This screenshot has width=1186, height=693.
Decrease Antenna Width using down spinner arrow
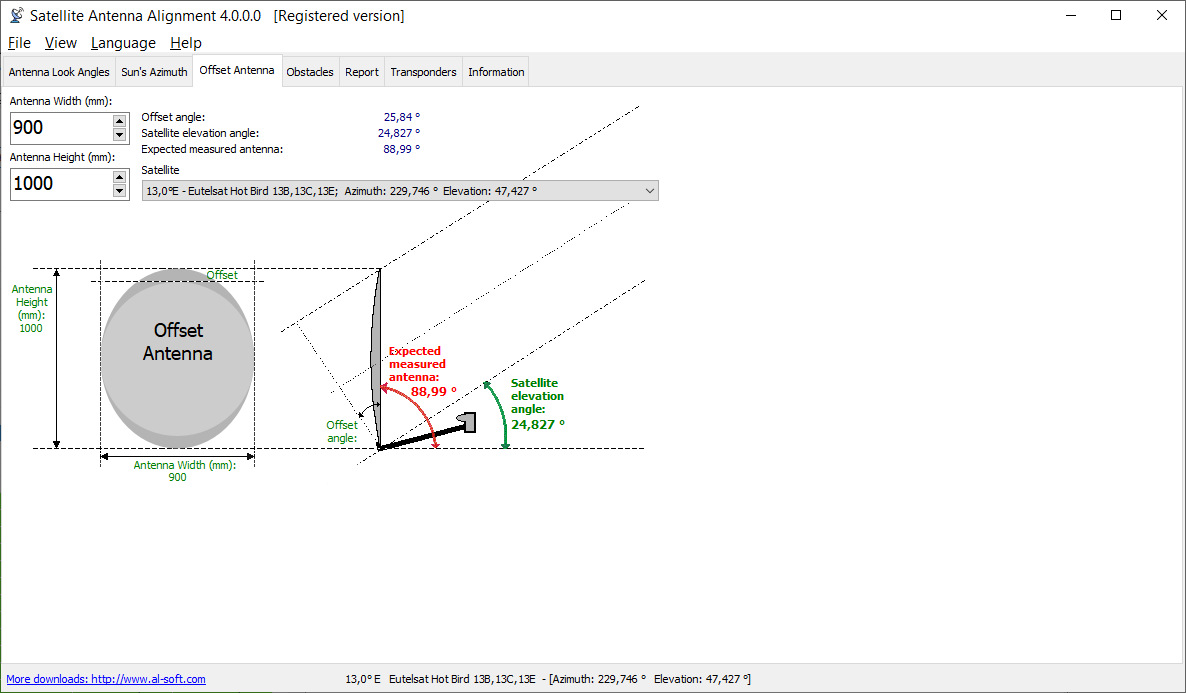coord(120,135)
